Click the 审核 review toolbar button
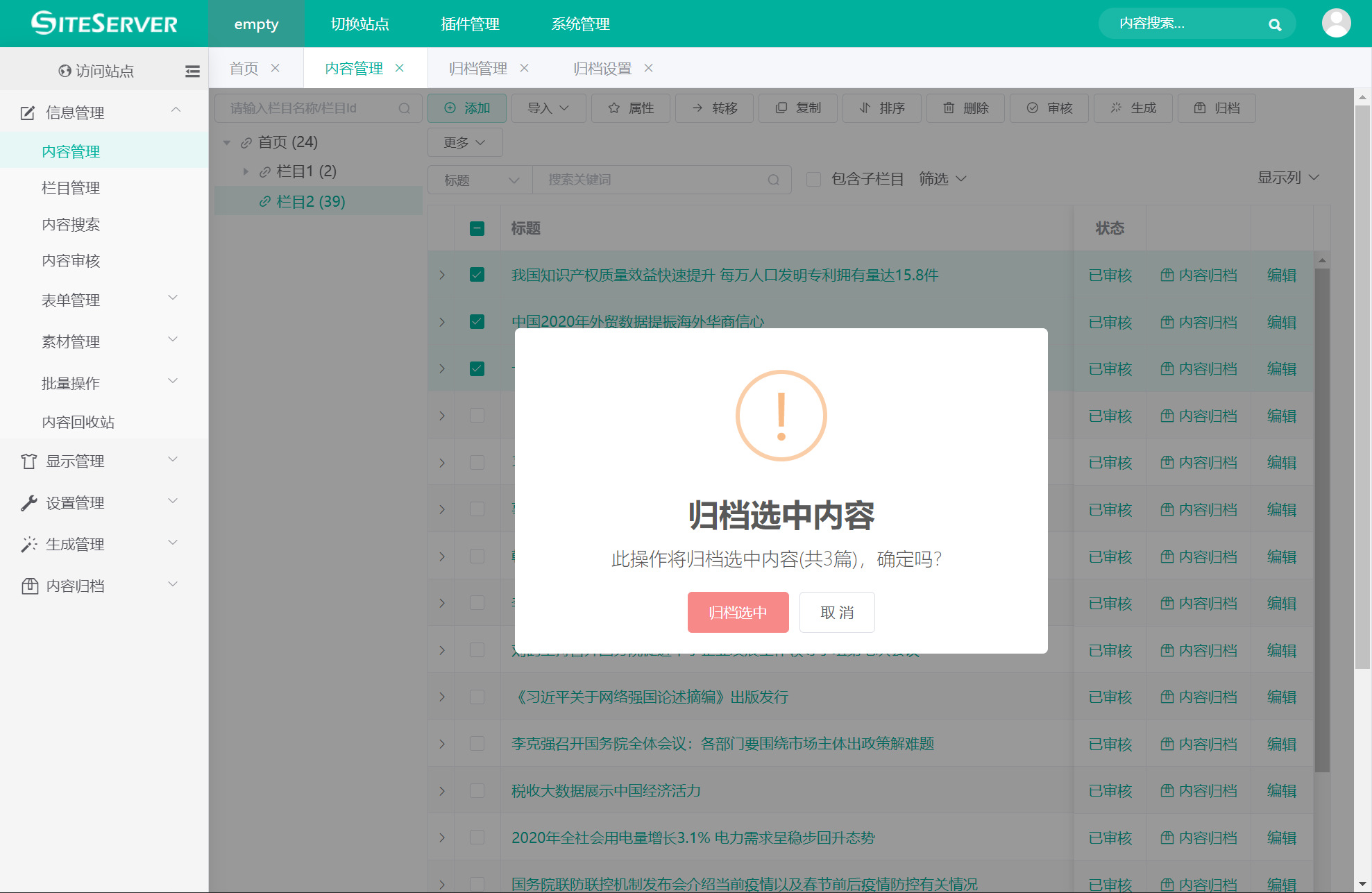This screenshot has height=893, width=1372. (1049, 108)
